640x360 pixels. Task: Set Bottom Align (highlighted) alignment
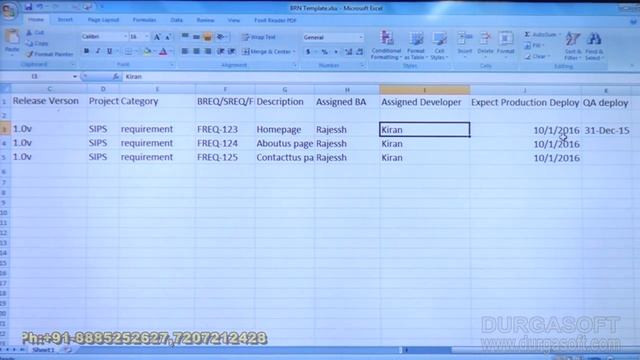tap(207, 37)
